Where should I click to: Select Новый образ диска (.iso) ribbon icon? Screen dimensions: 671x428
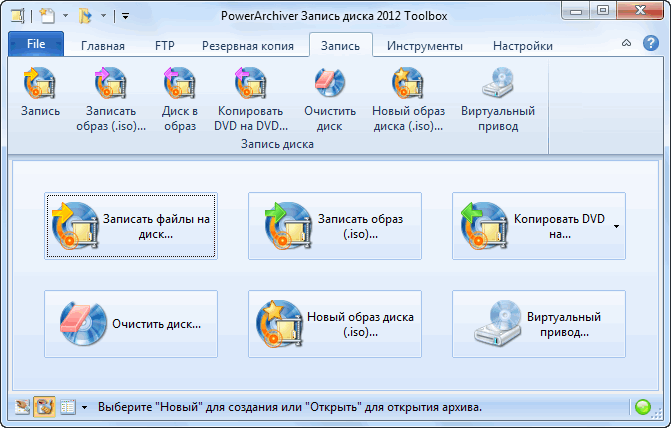point(408,99)
